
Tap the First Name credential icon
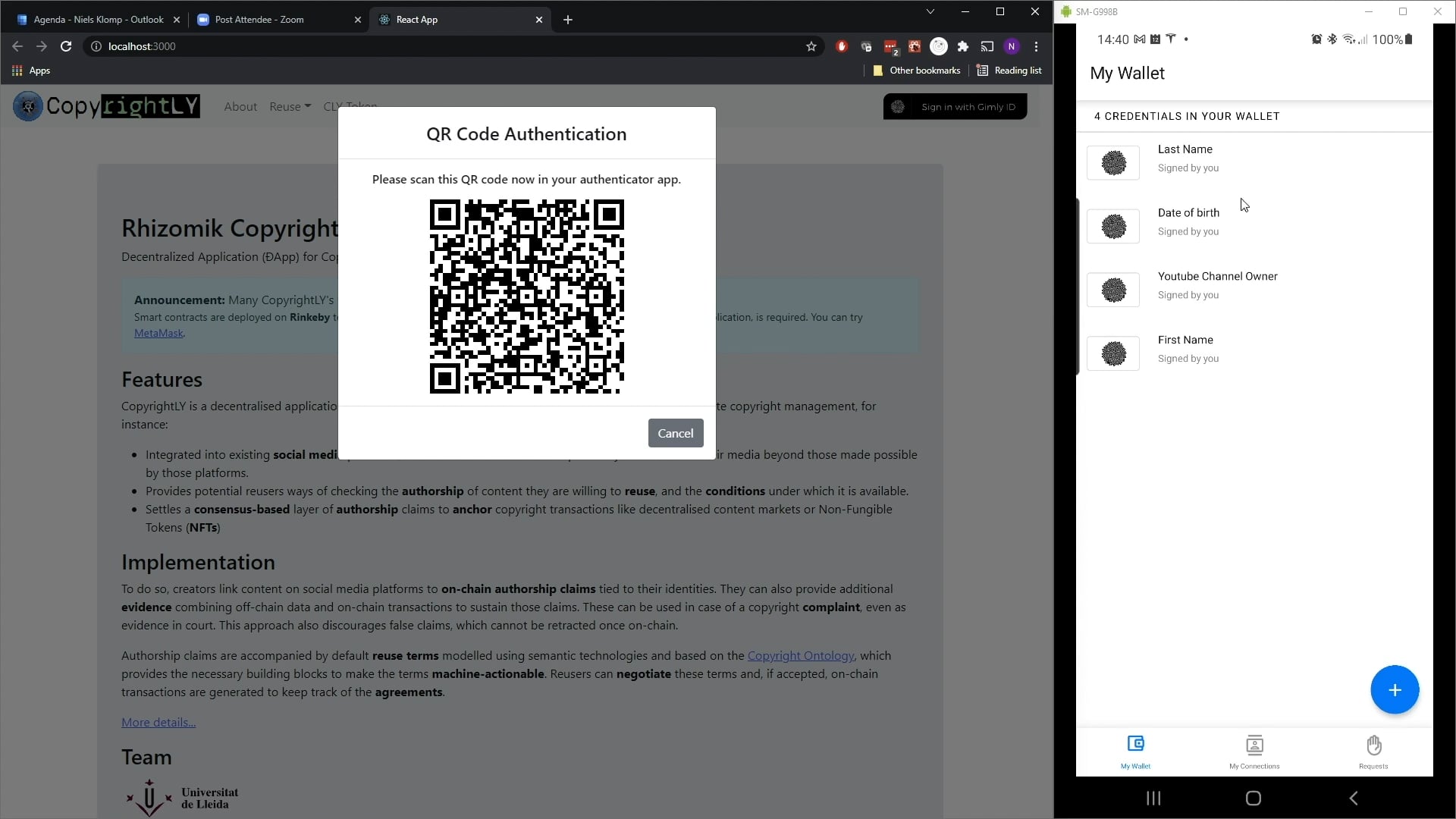[x=1113, y=353]
